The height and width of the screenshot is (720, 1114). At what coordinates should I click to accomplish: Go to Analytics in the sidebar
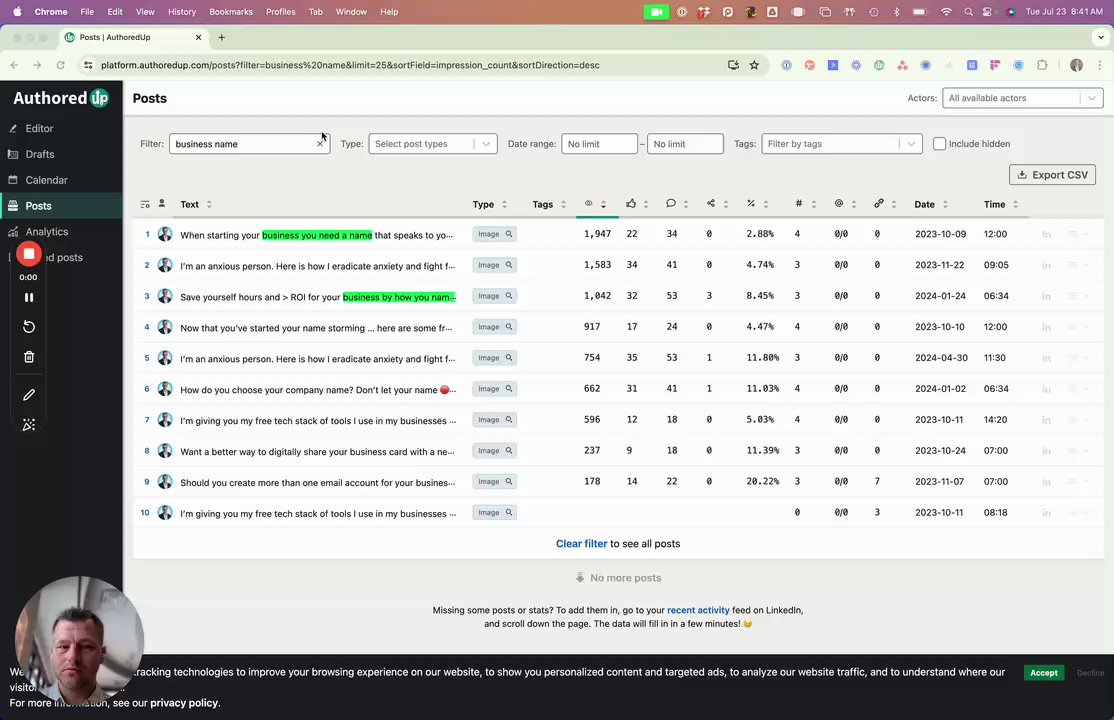point(47,232)
